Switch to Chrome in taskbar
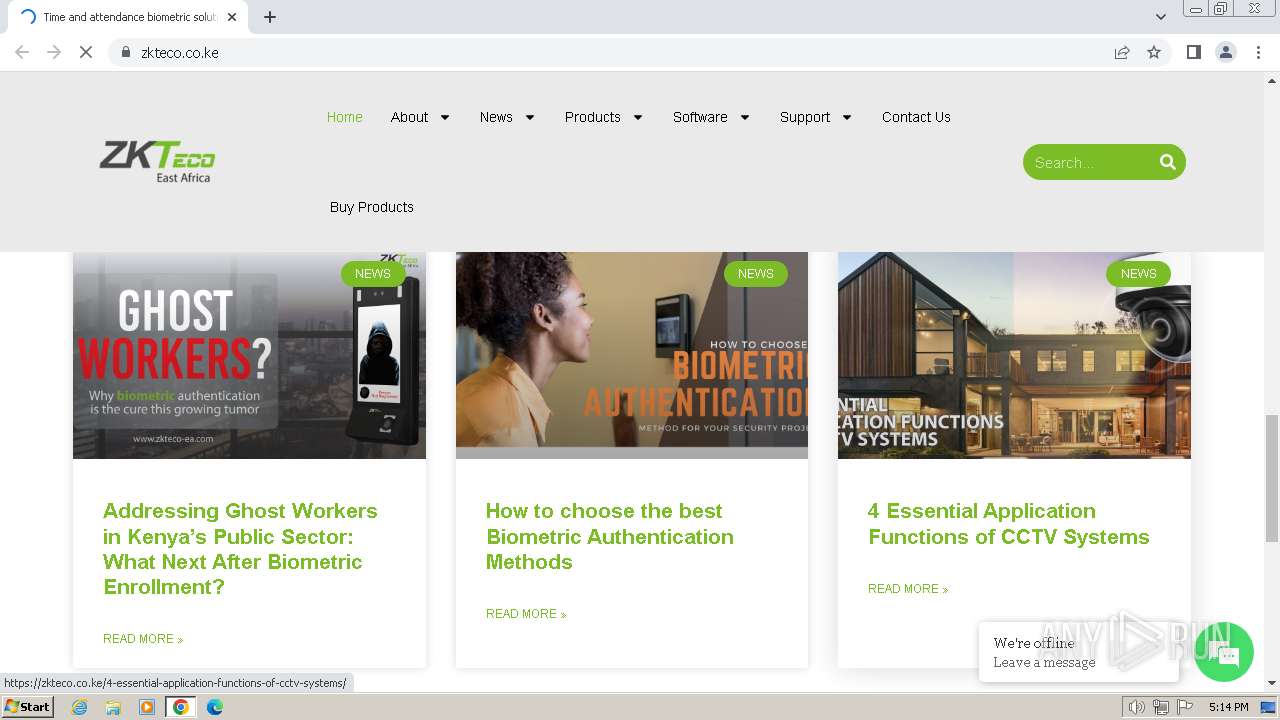The width and height of the screenshot is (1280, 720). click(x=181, y=707)
